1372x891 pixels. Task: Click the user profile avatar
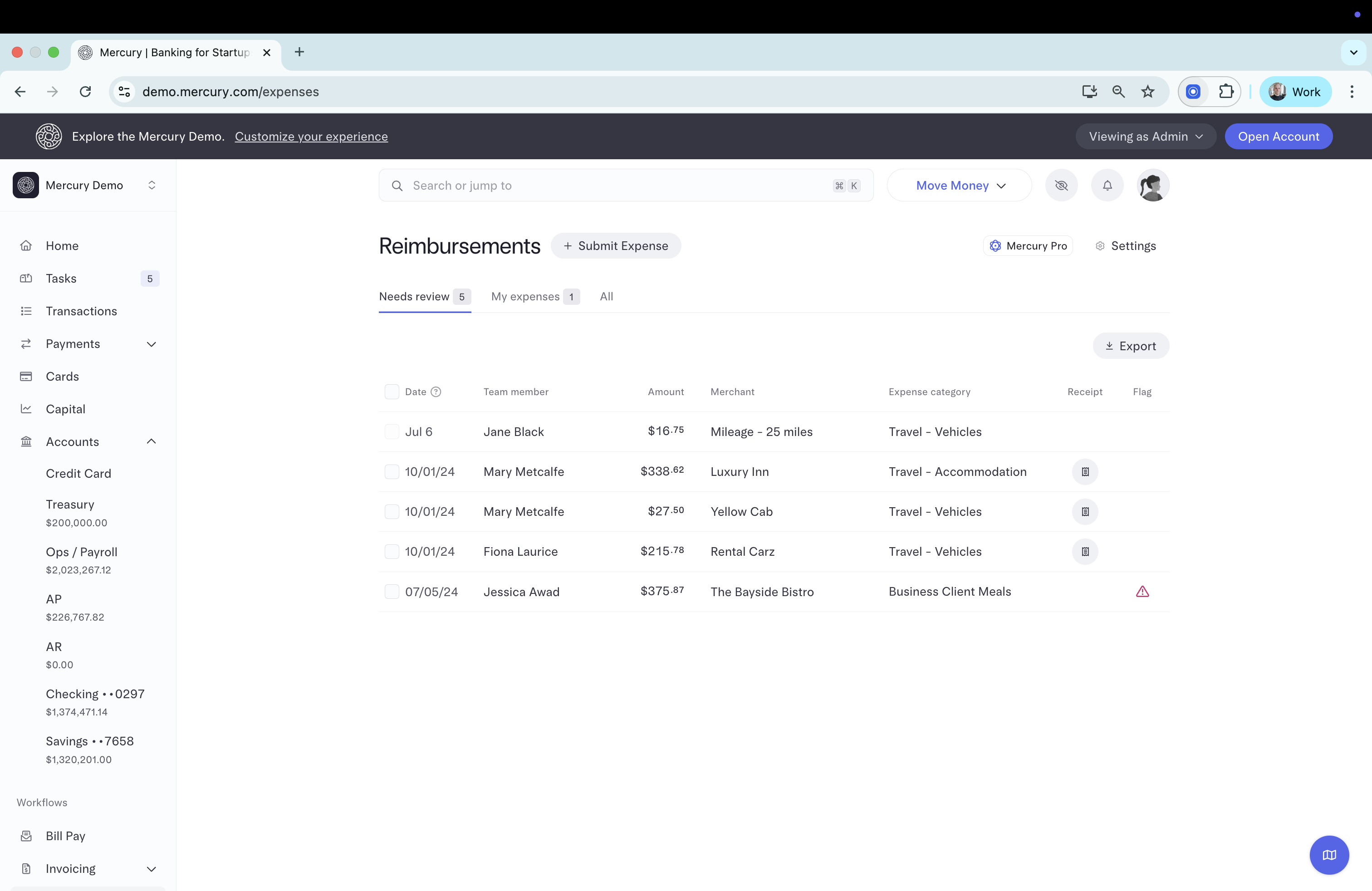1152,186
